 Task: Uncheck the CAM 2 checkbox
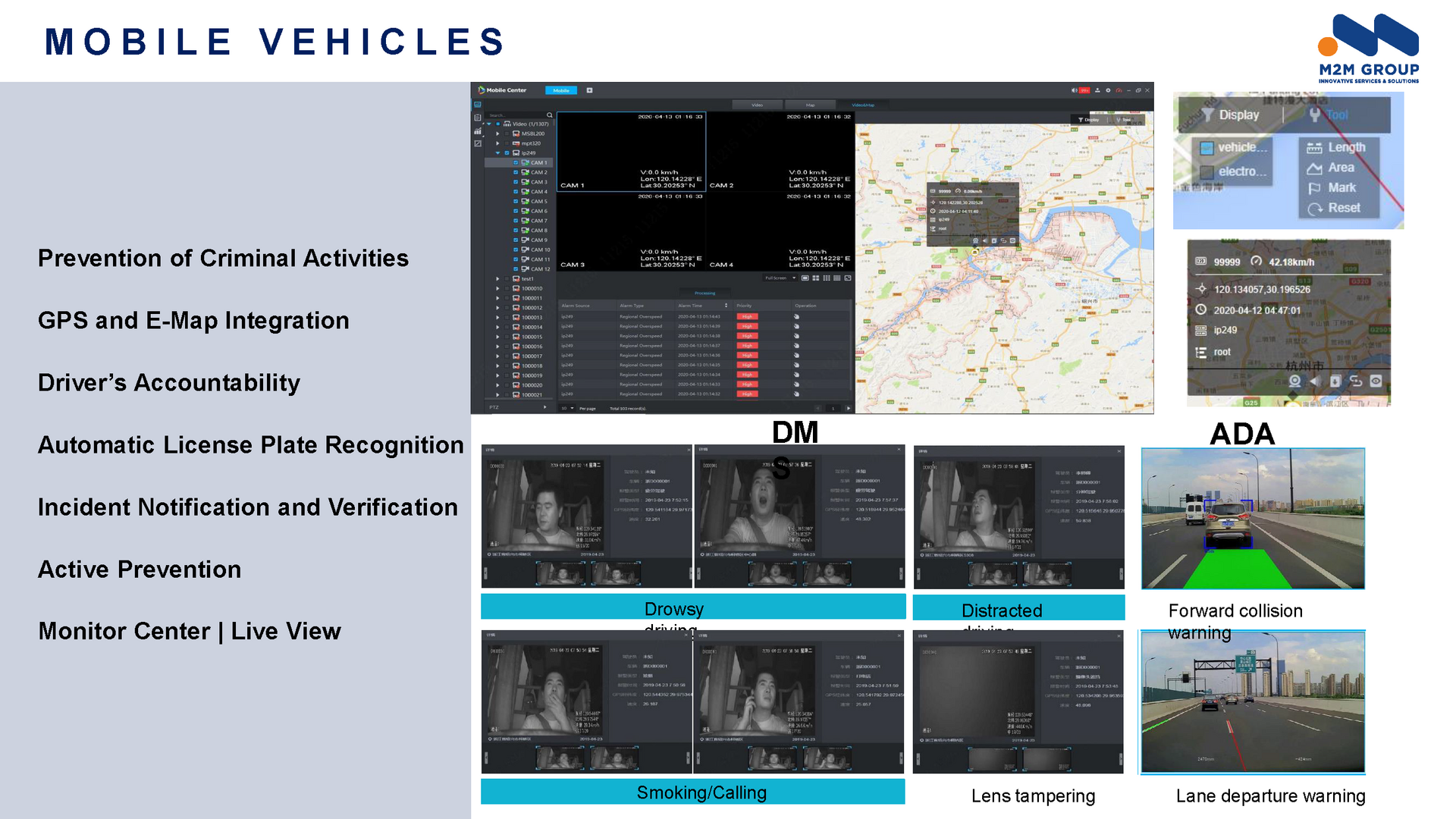(x=516, y=172)
